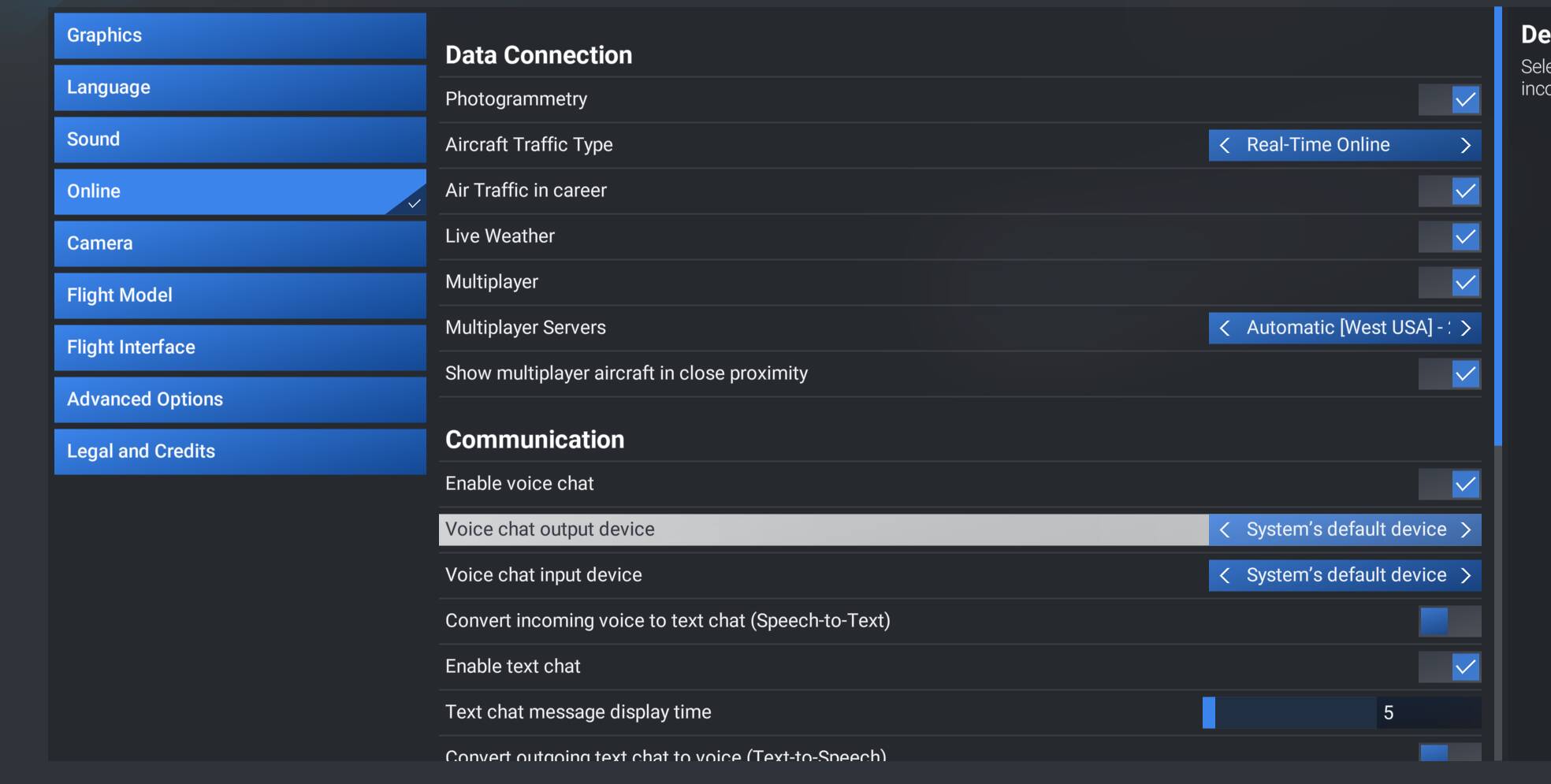The height and width of the screenshot is (784, 1551).
Task: Click previous arrow for Voice chat input device
Action: (1225, 575)
